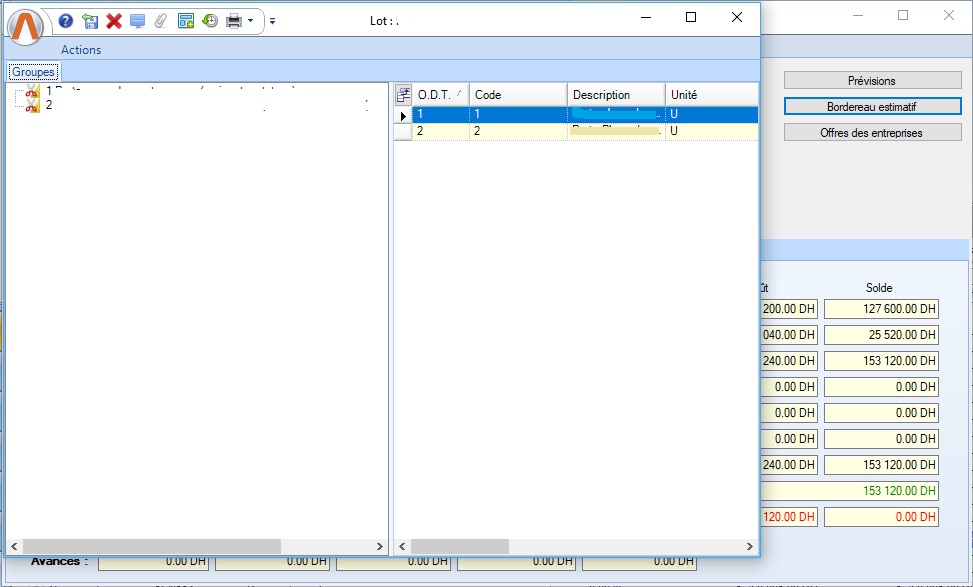
Task: Sort grid by the Description column header
Action: coord(615,95)
